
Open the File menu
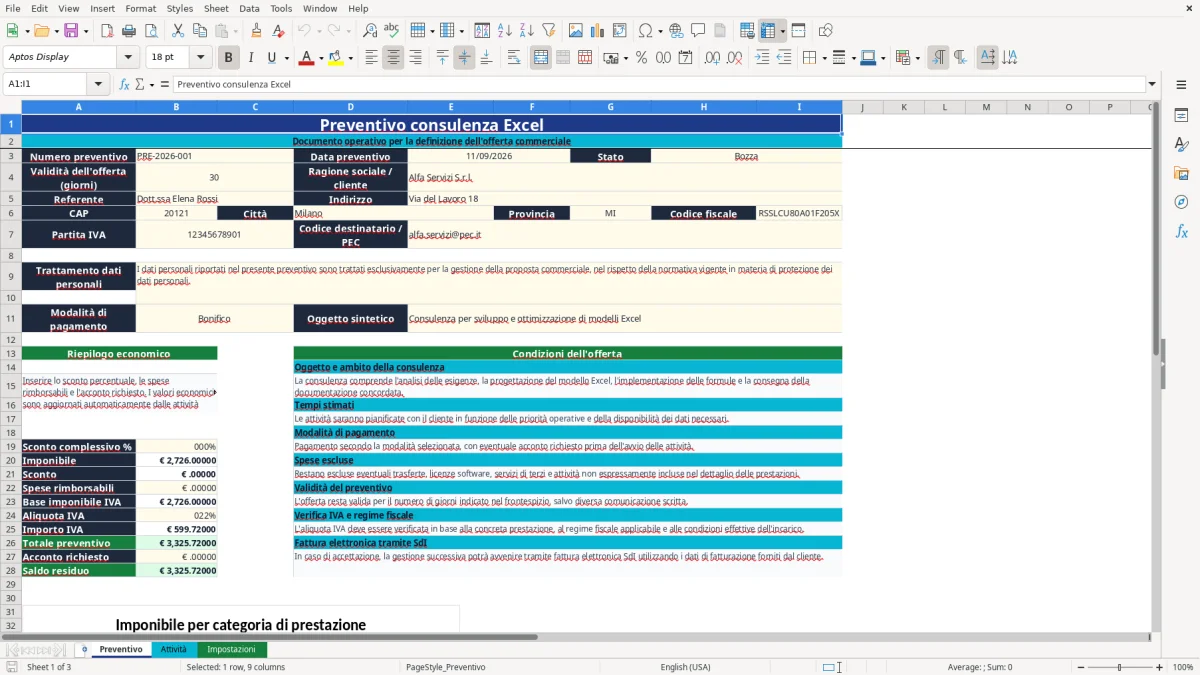point(13,8)
